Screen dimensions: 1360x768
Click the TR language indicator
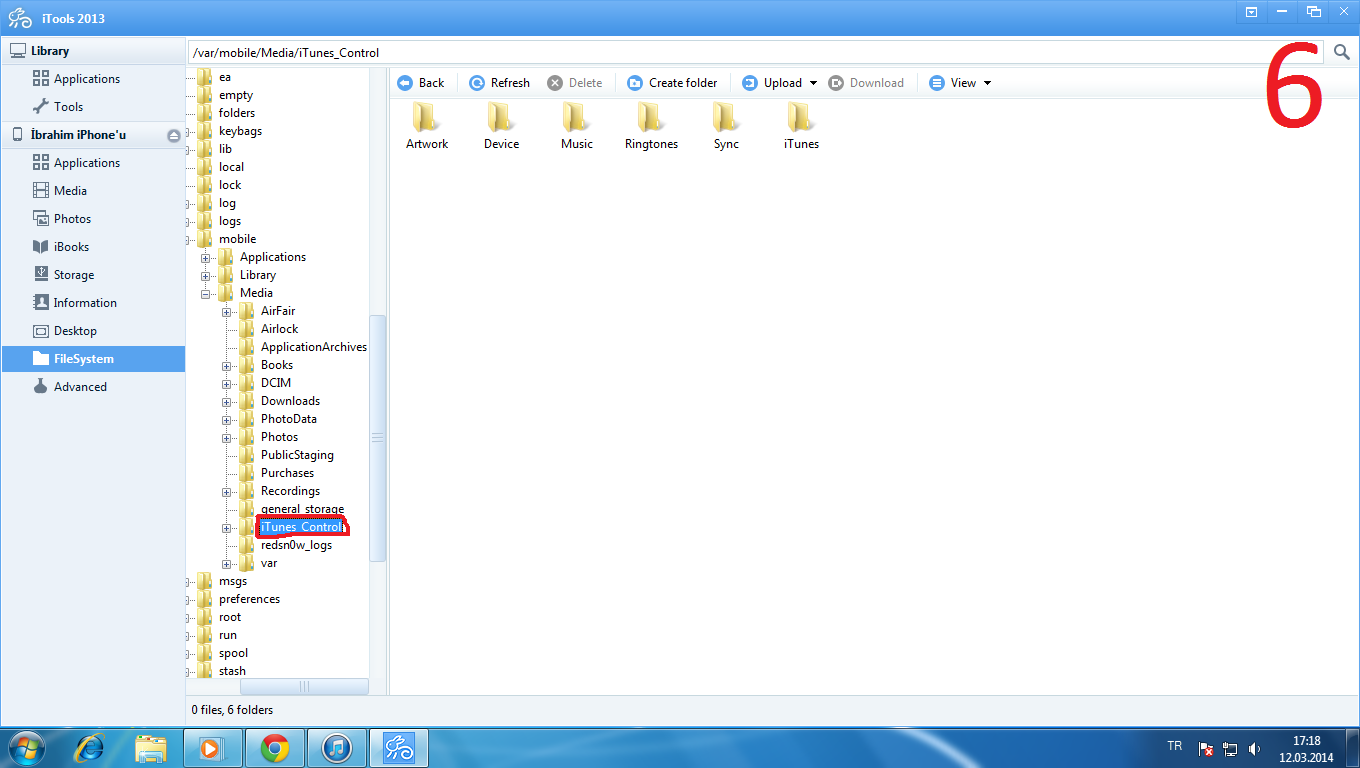pyautogui.click(x=1174, y=747)
